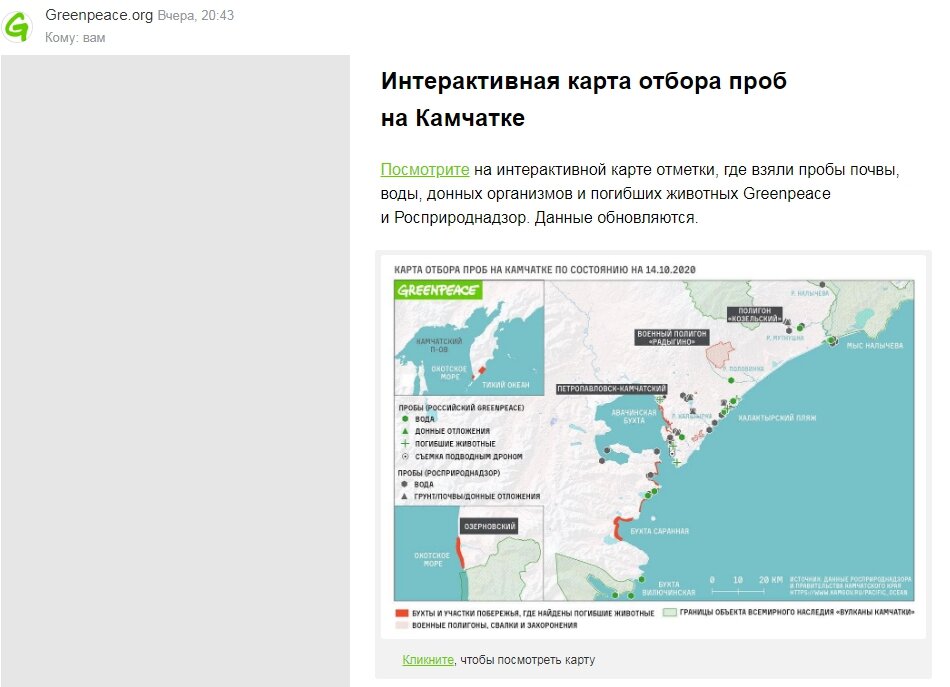Click the 'Съемка подводным дроном' legend icon
The image size is (950, 687).
coord(405,456)
